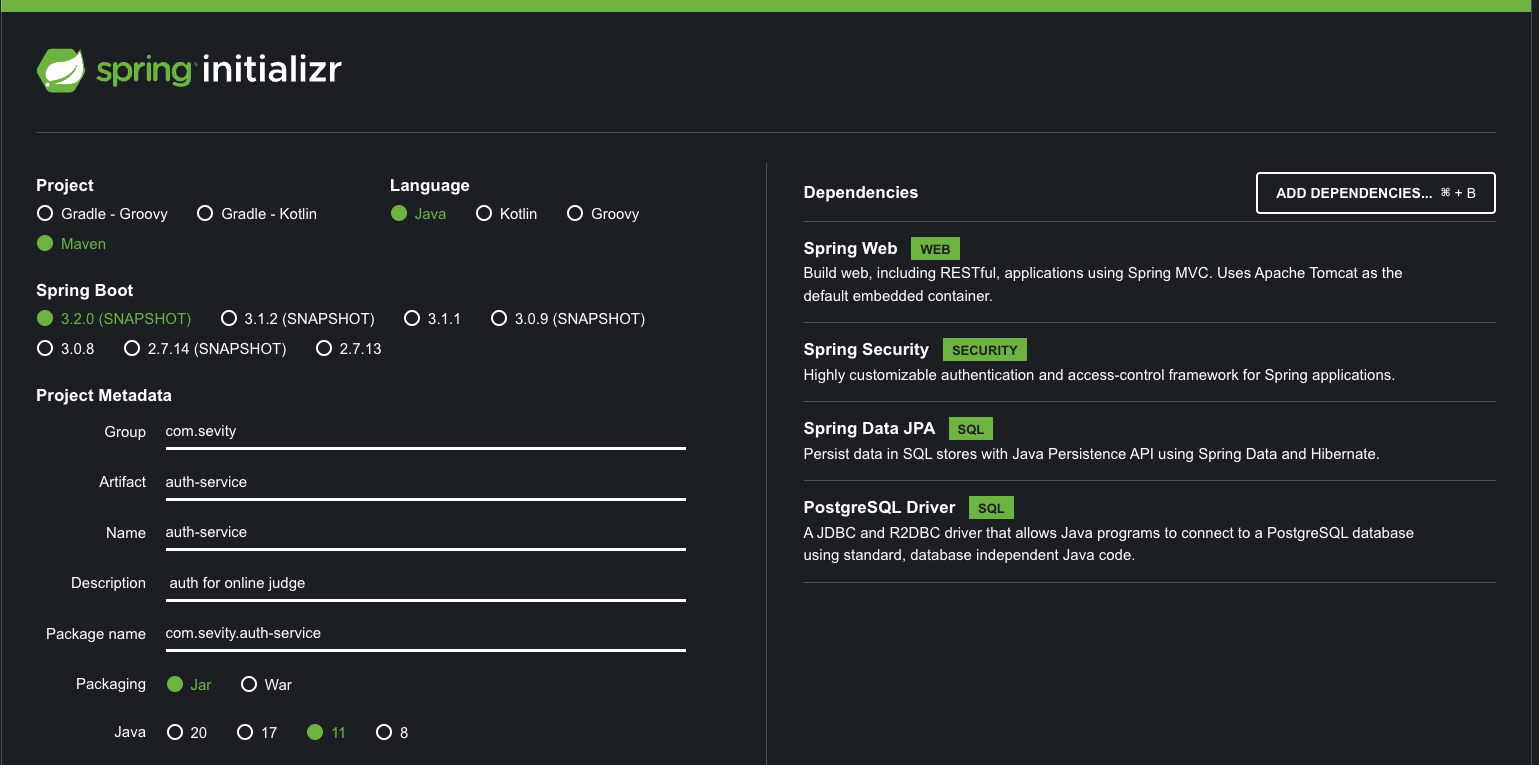Select Spring Boot version 3.0.8

coord(65,349)
